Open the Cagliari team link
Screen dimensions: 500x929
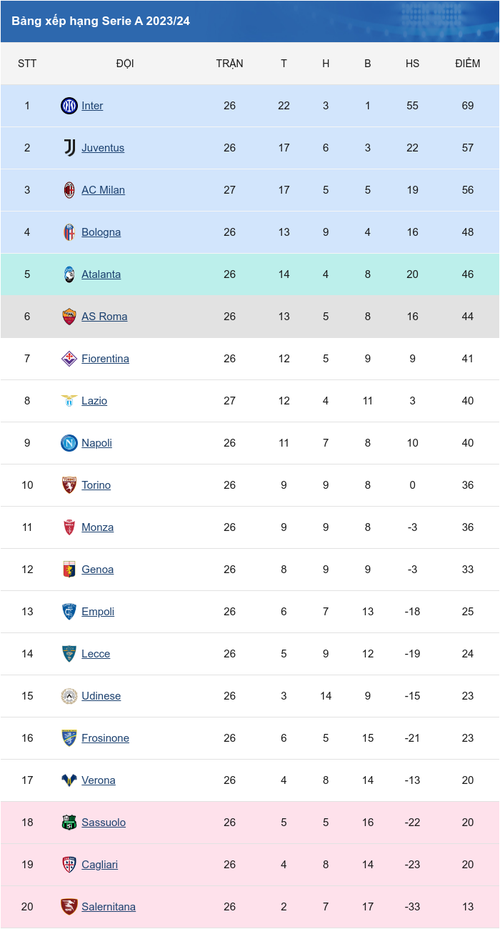coord(100,864)
